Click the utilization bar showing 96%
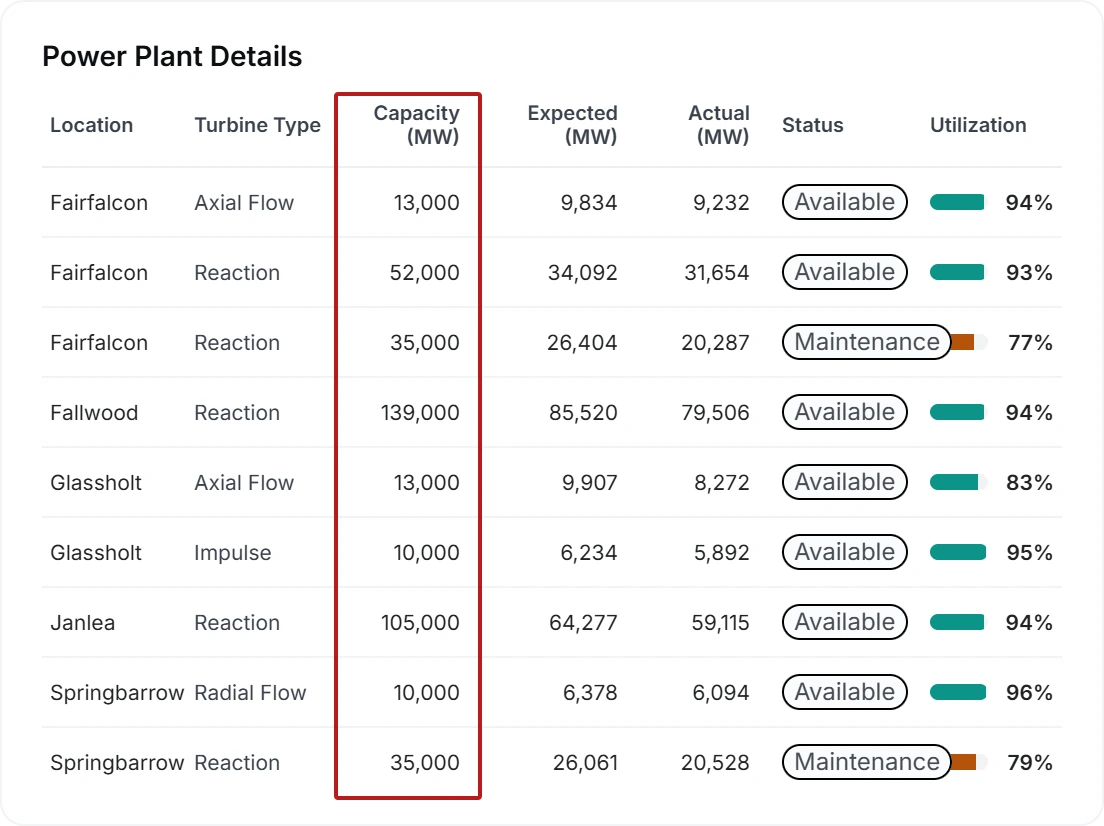The width and height of the screenshot is (1104, 826). click(958, 693)
